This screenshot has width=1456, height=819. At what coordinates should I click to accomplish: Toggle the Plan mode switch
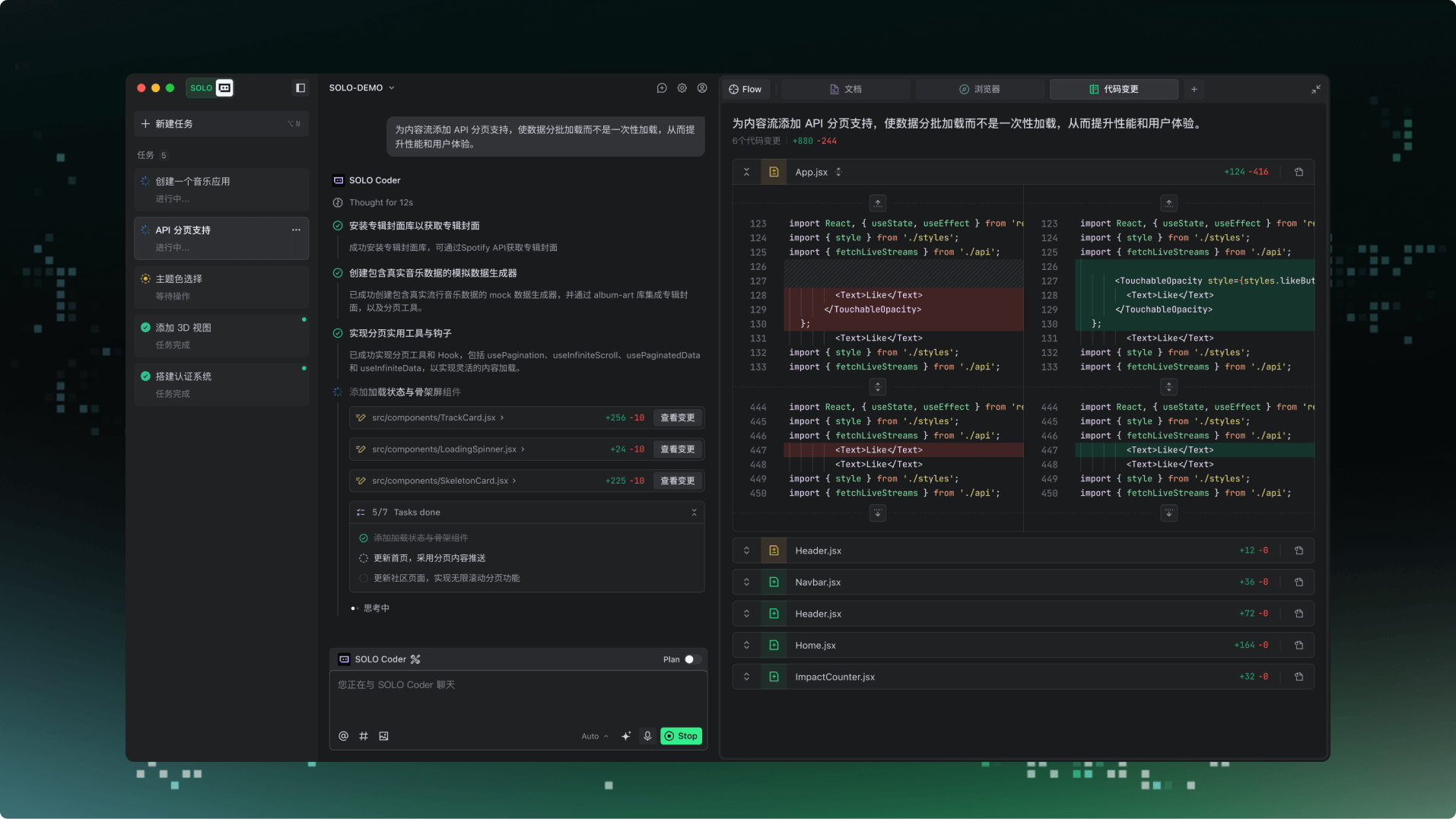[691, 659]
